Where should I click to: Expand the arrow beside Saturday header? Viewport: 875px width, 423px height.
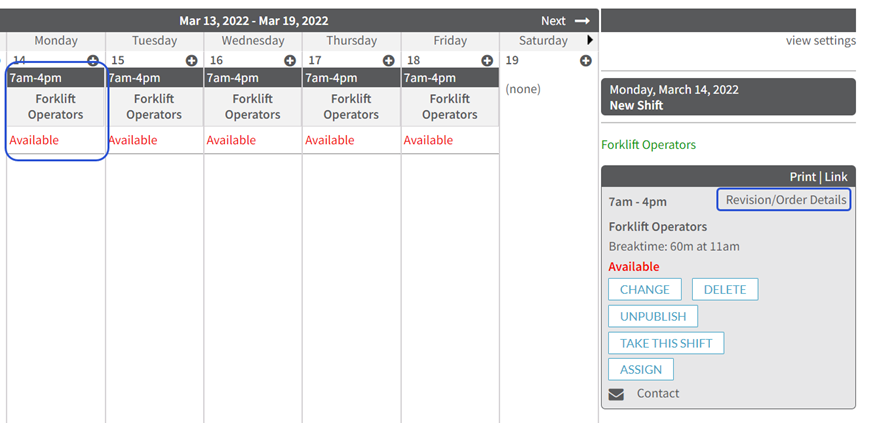[590, 40]
